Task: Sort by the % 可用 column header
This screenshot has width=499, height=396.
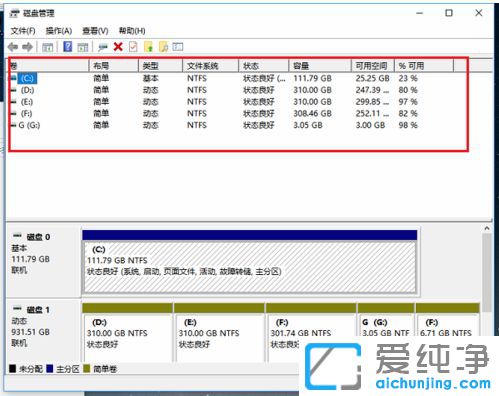Action: [x=424, y=66]
